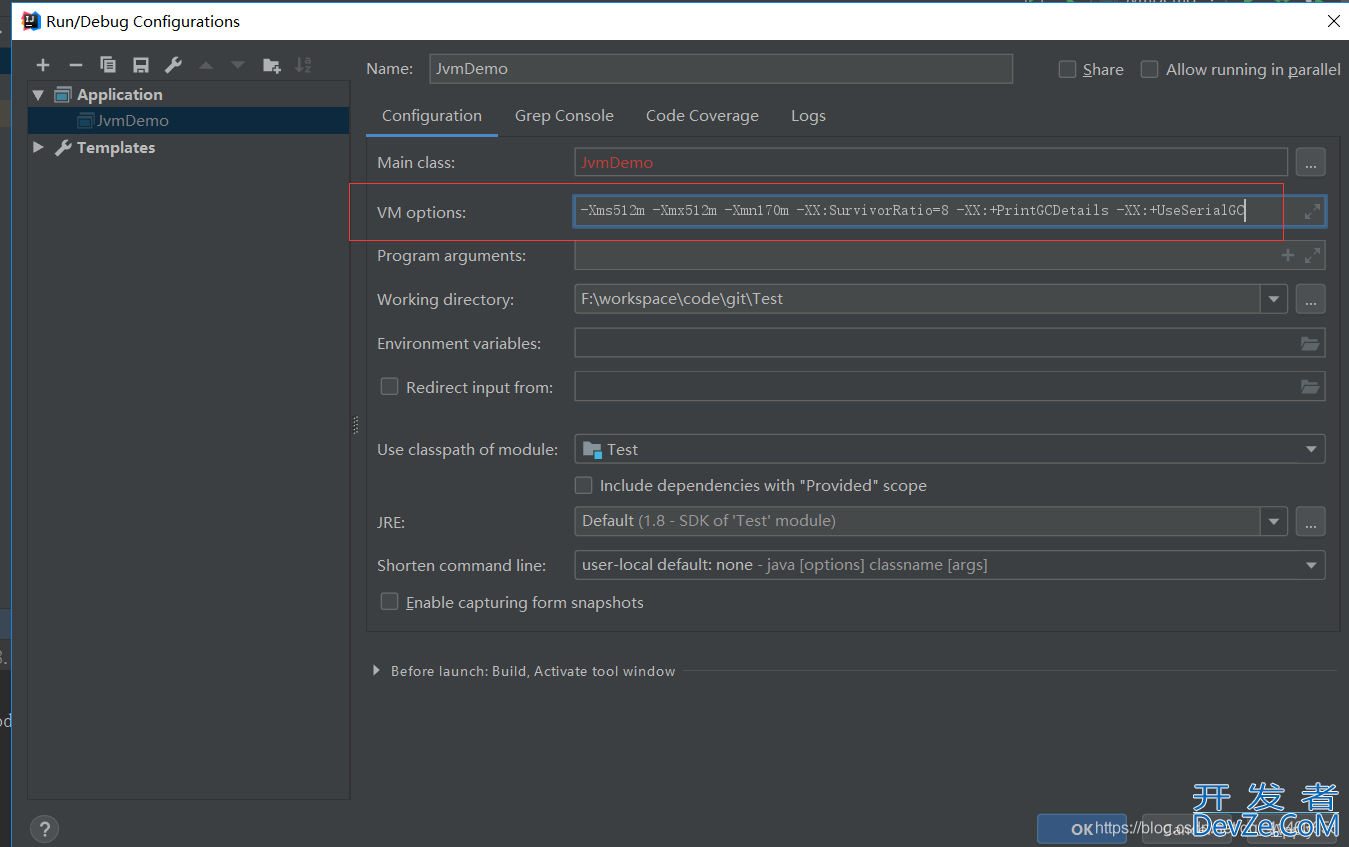Browse environment variables folder icon
Viewport: 1349px width, 847px height.
pyautogui.click(x=1310, y=343)
